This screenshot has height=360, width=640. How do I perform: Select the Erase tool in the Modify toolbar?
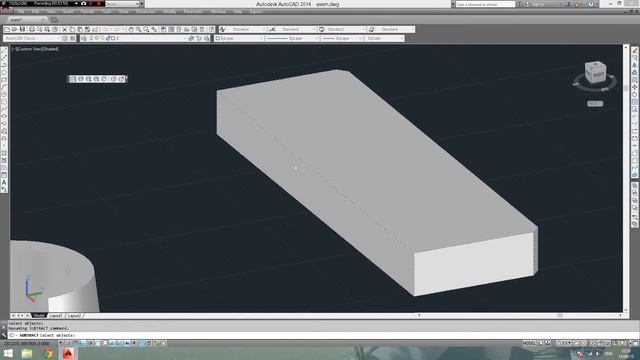(x=635, y=50)
